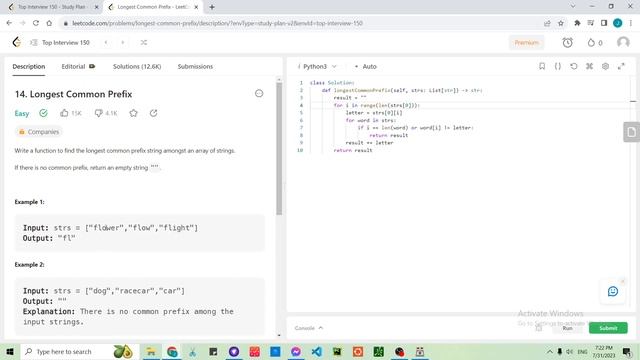Viewport: 640px width, 360px height.
Task: Click the LeetCode logo
Action: pos(16,42)
